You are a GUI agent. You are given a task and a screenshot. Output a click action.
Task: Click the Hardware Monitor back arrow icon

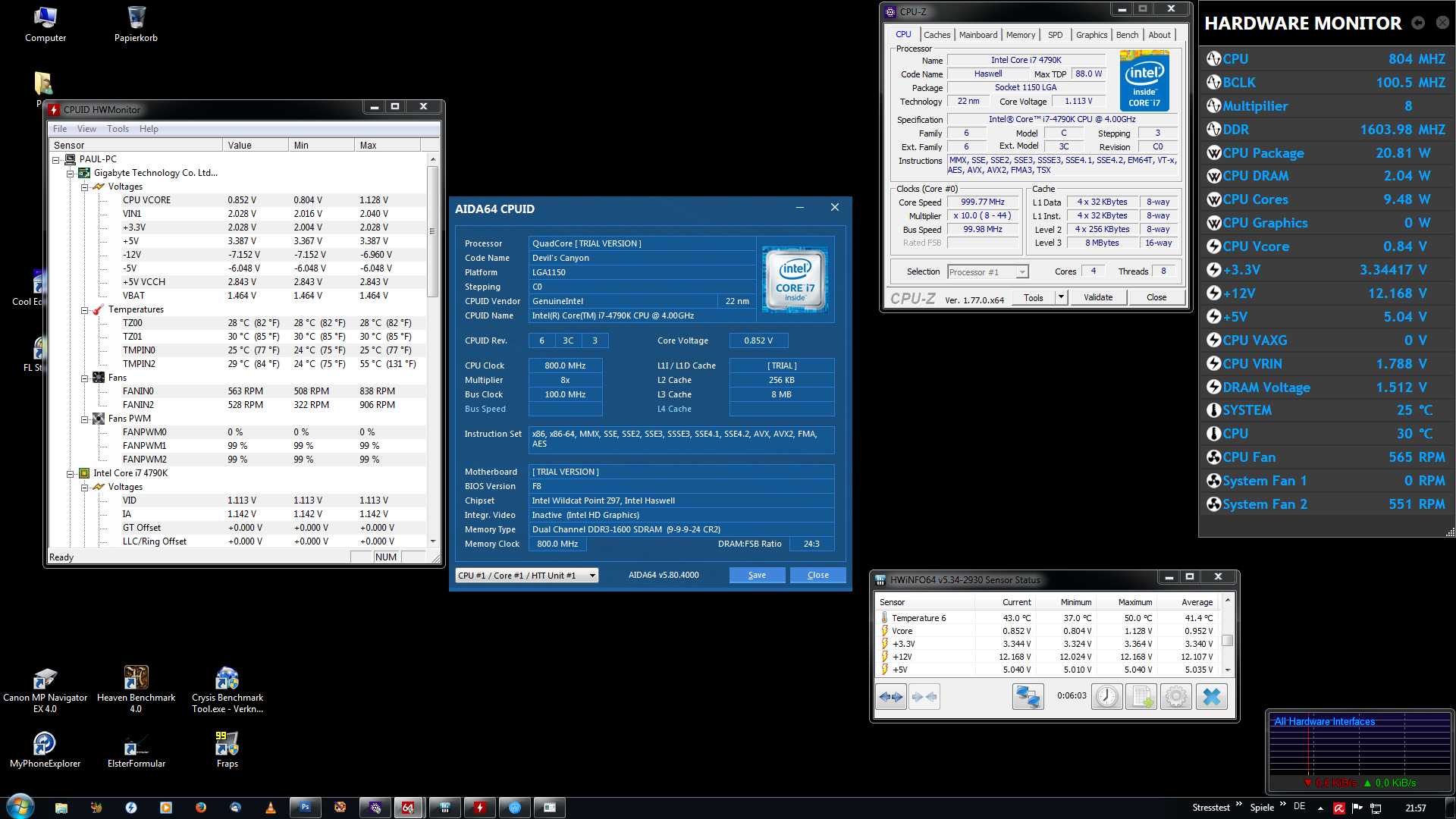tap(1418, 24)
